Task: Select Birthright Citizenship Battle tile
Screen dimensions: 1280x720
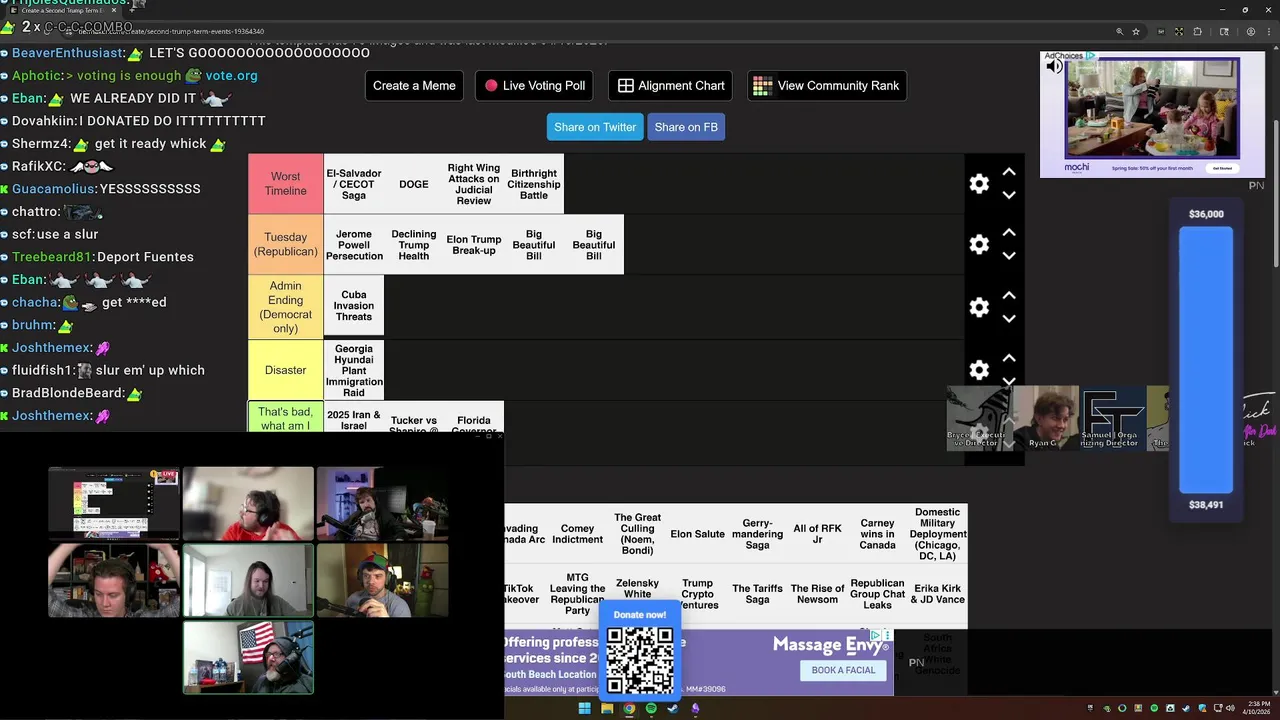Action: coord(534,184)
